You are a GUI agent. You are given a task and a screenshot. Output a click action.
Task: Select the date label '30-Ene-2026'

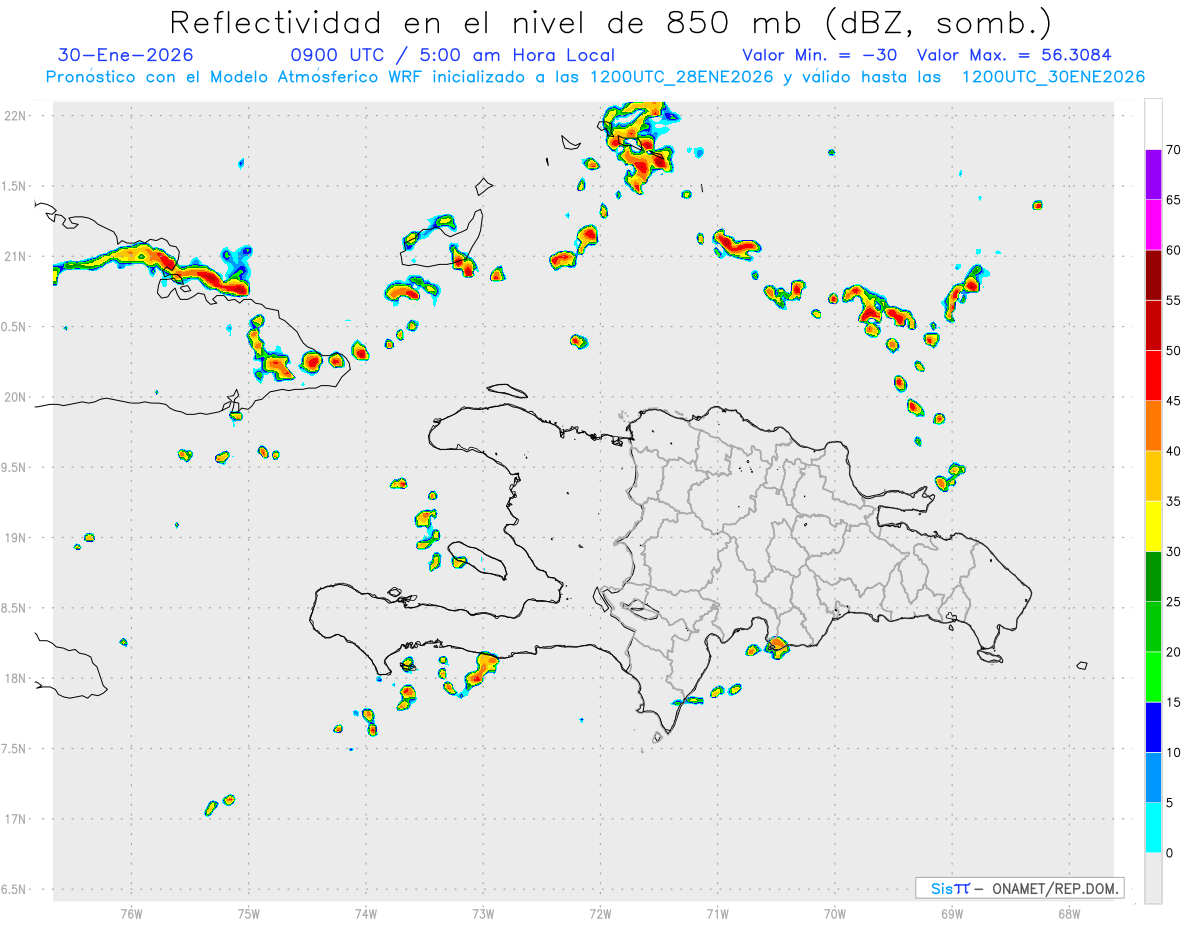(126, 55)
